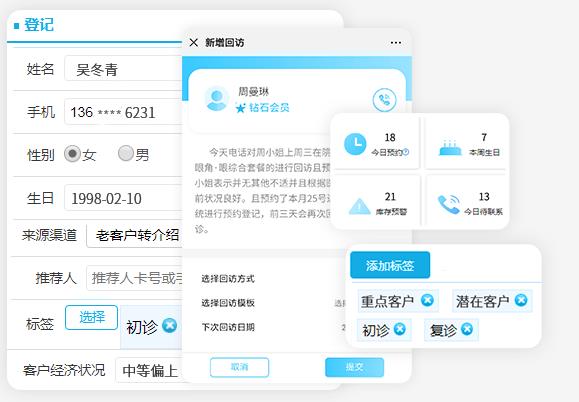579x402 pixels.
Task: Click the 选择 button next to 标签
Action: pos(92,317)
